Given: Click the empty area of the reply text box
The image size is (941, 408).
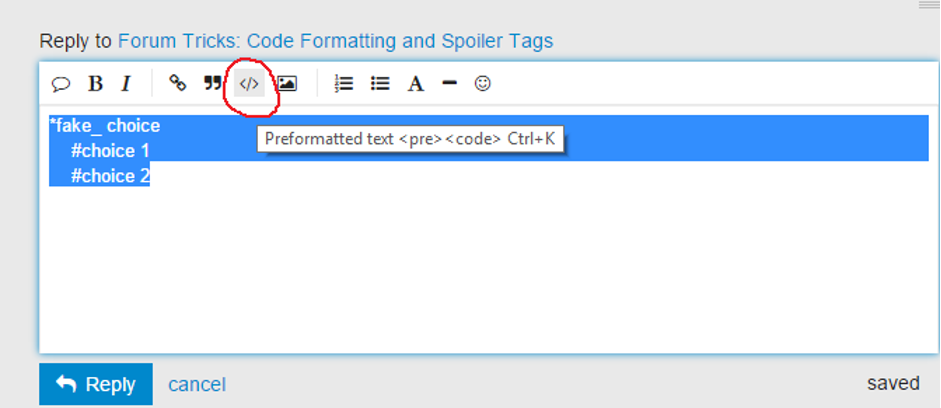Looking at the screenshot, I should (x=480, y=270).
